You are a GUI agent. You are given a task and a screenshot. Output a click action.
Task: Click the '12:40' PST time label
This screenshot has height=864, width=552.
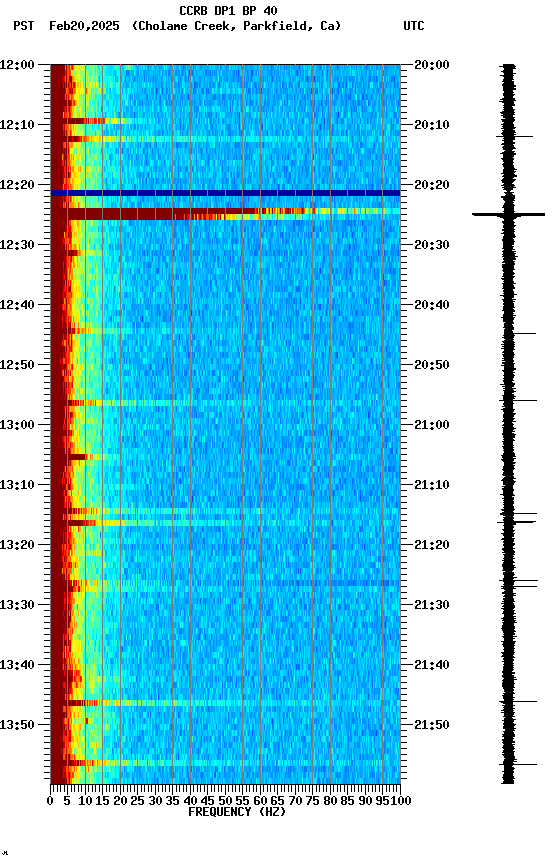pos(17,305)
